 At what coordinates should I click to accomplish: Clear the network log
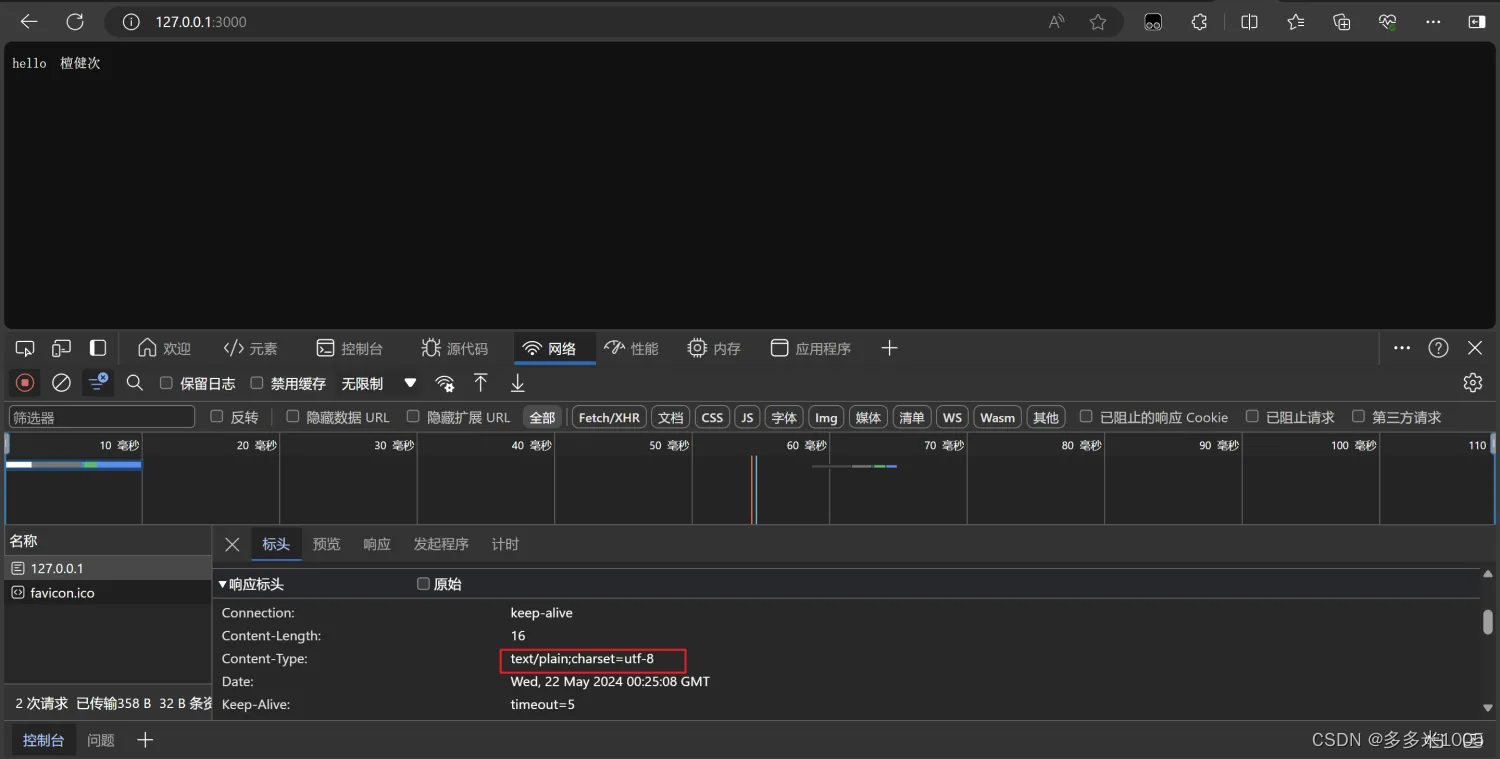[x=61, y=383]
